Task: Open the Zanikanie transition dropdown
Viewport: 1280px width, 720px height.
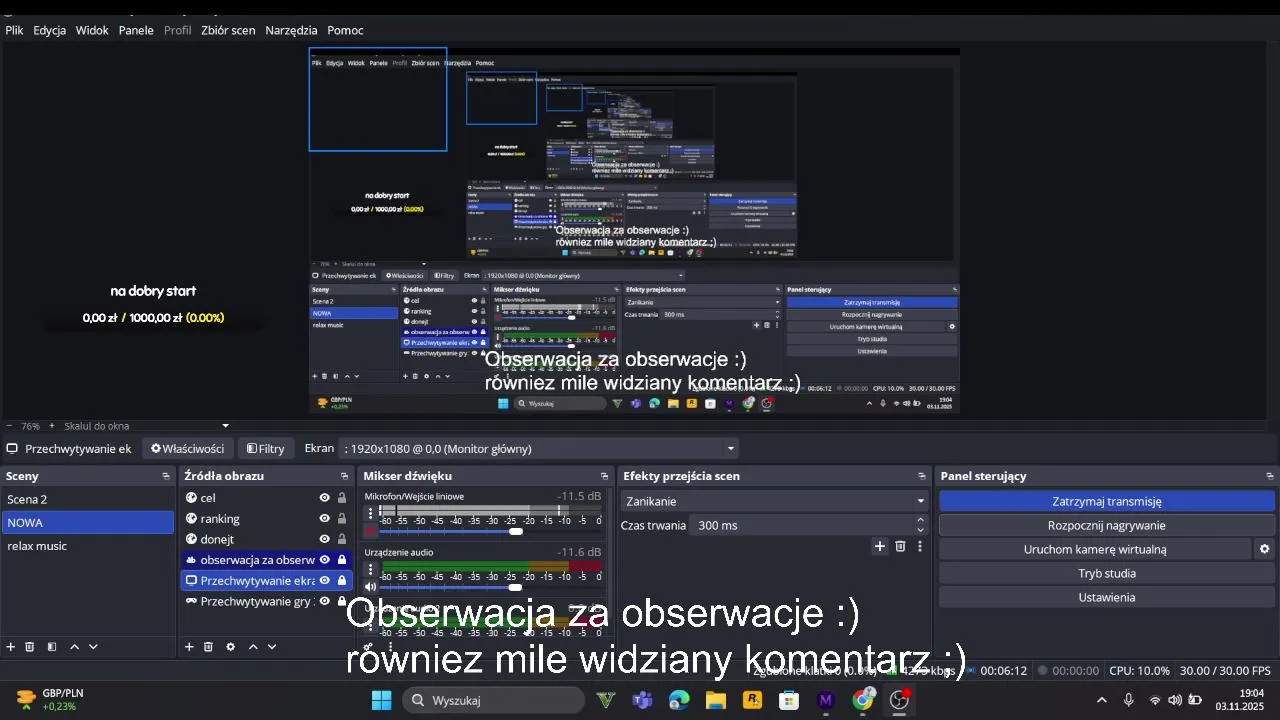Action: click(x=773, y=501)
